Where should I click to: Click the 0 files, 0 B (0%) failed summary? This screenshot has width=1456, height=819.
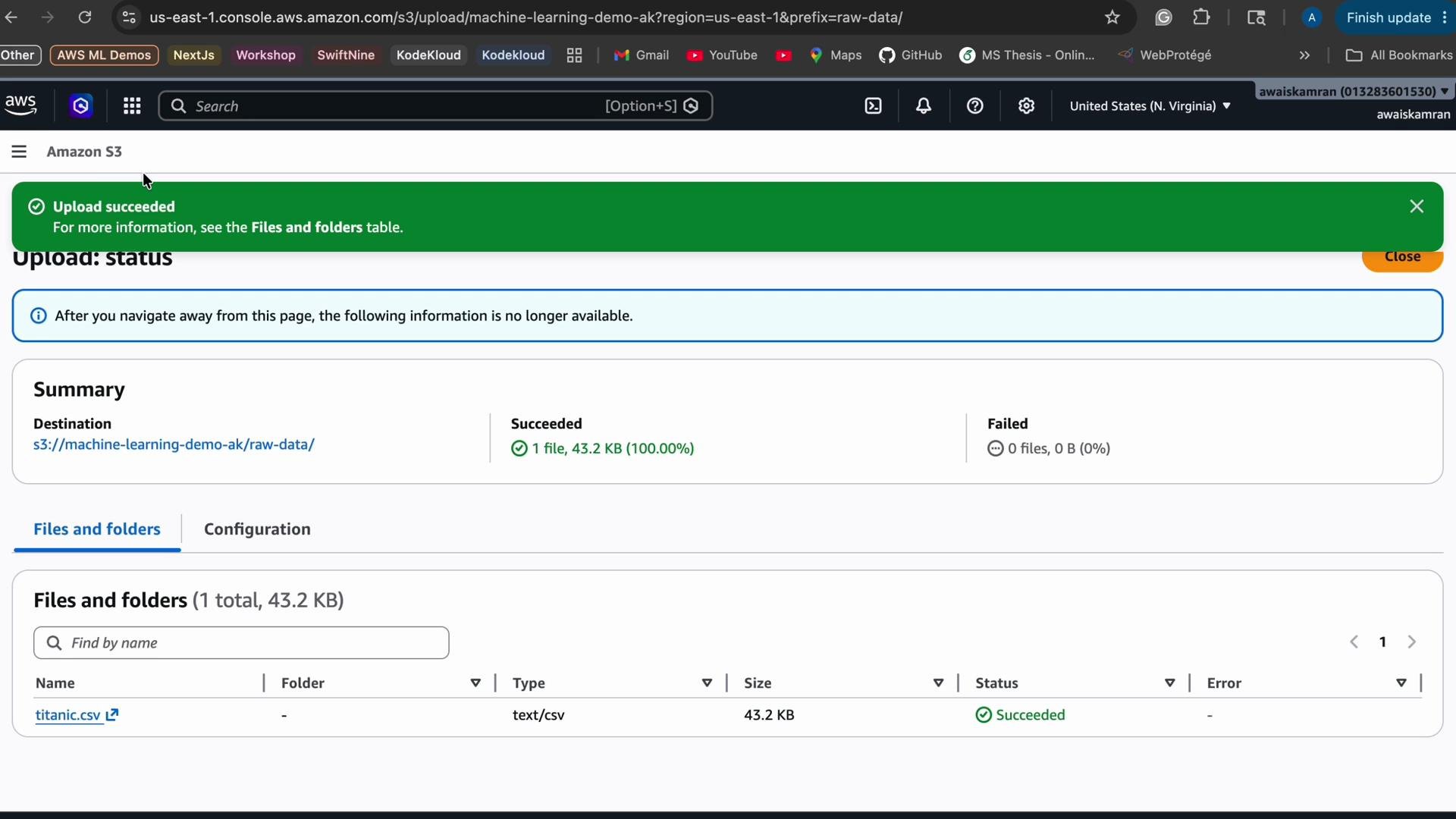click(1049, 449)
